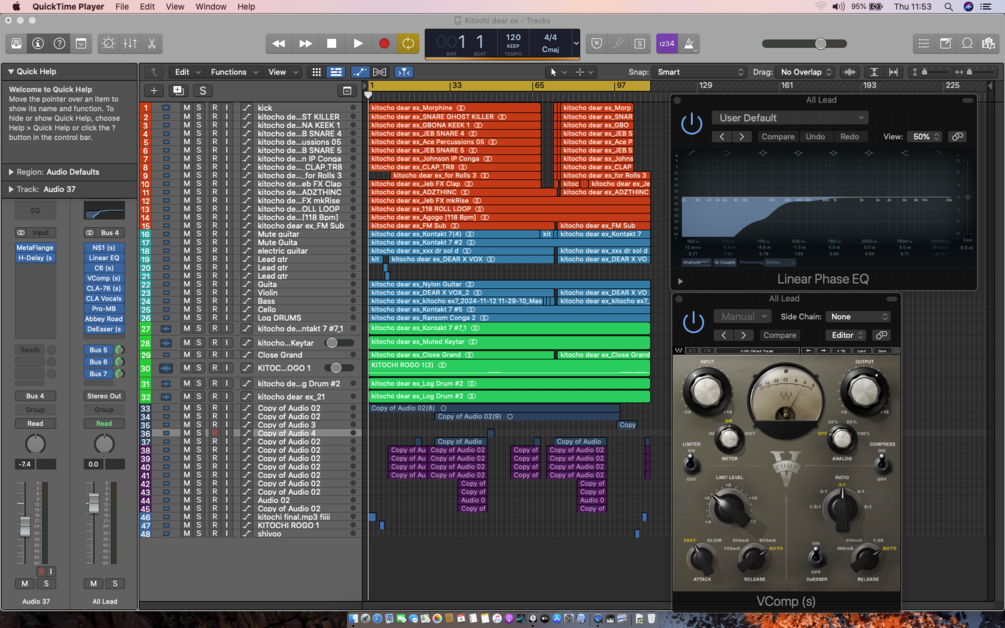Viewport: 1005px width, 628px height.
Task: Click the Bus 5 send slot
Action: point(99,350)
